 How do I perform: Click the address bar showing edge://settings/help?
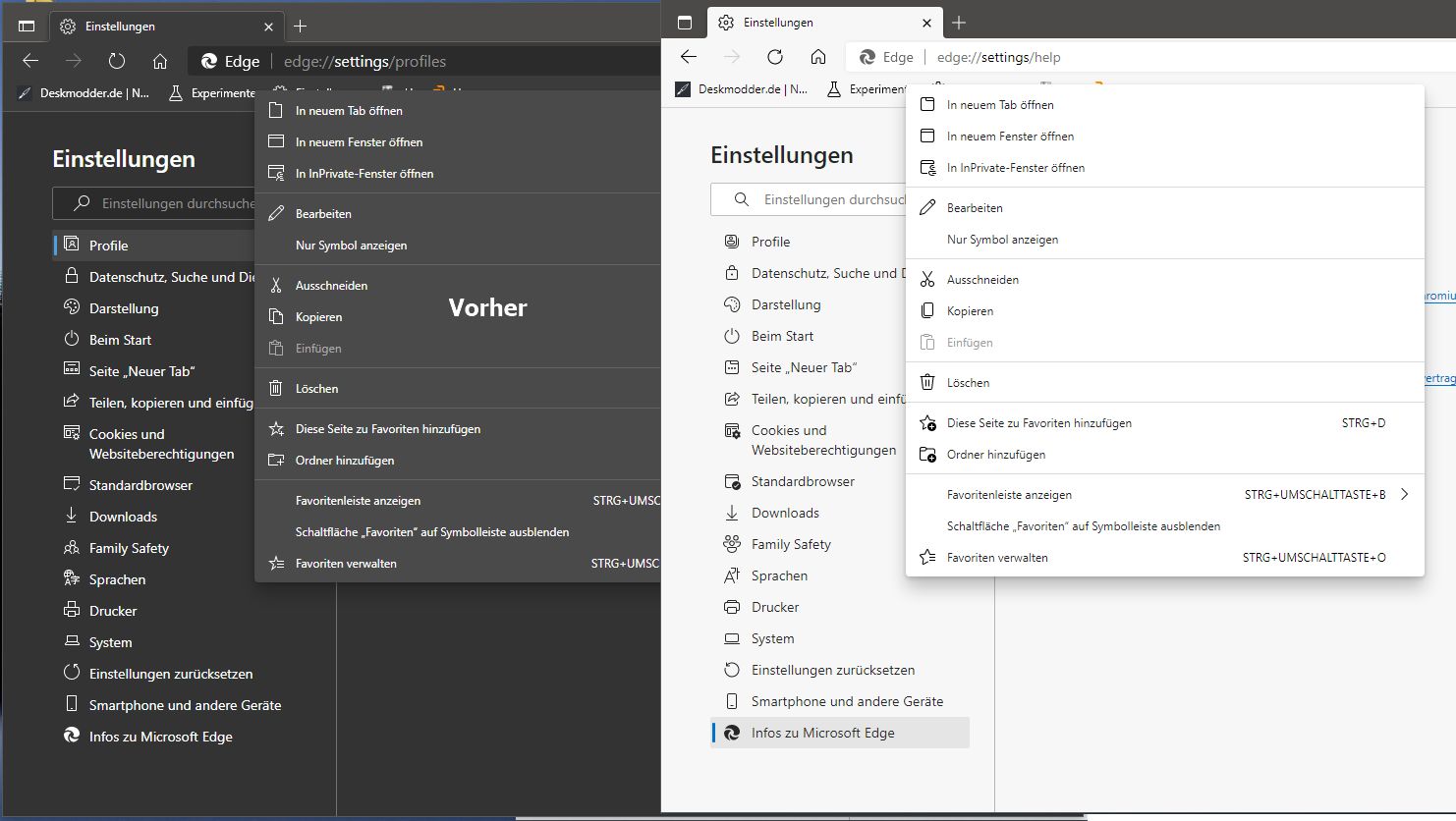point(998,57)
